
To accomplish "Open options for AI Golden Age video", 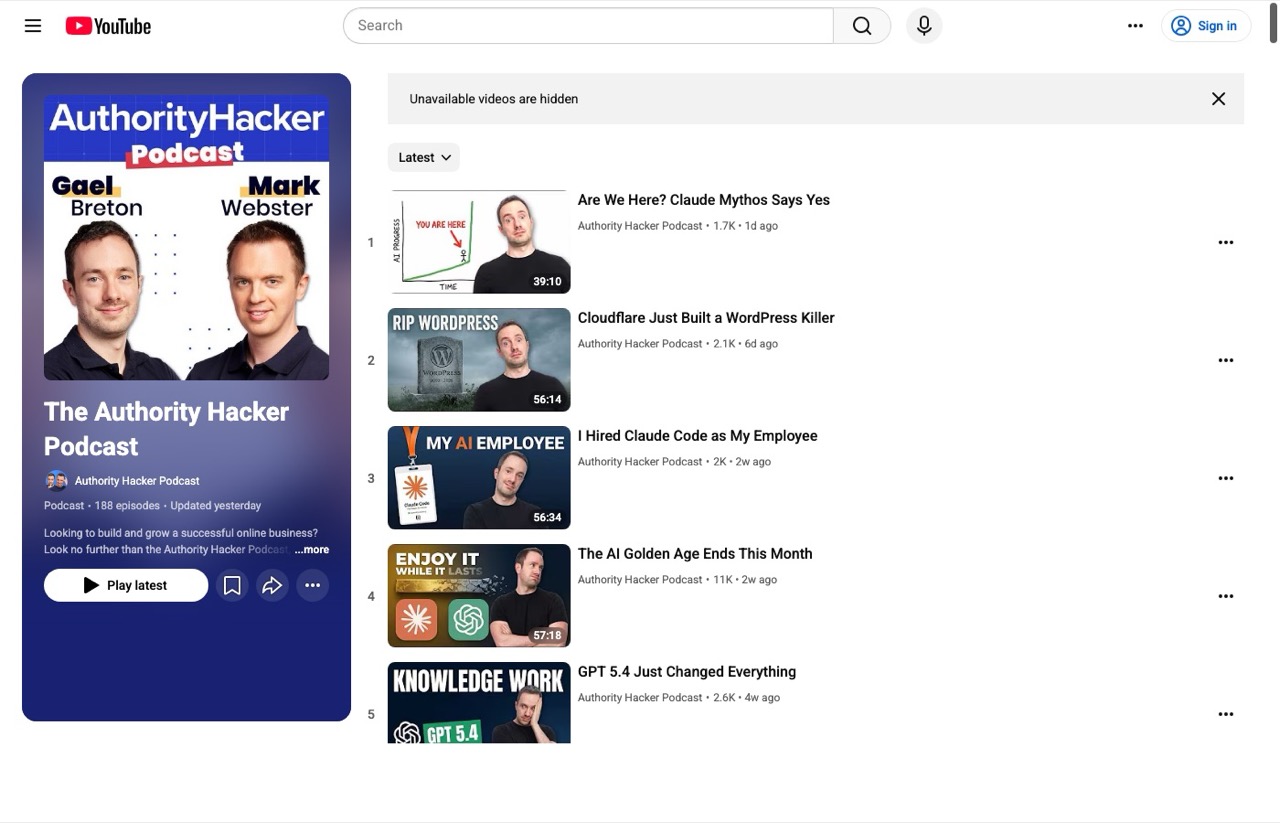I will coord(1226,596).
